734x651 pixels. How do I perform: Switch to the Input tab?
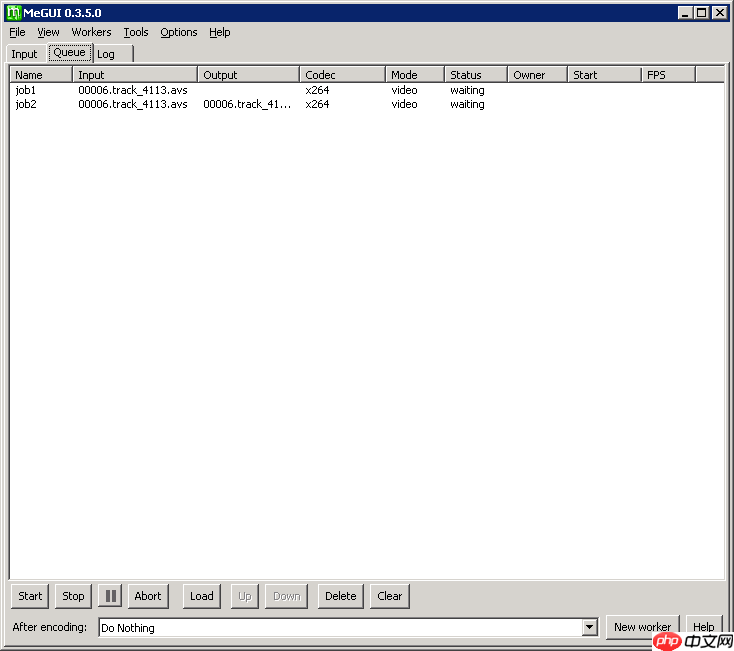pyautogui.click(x=24, y=54)
